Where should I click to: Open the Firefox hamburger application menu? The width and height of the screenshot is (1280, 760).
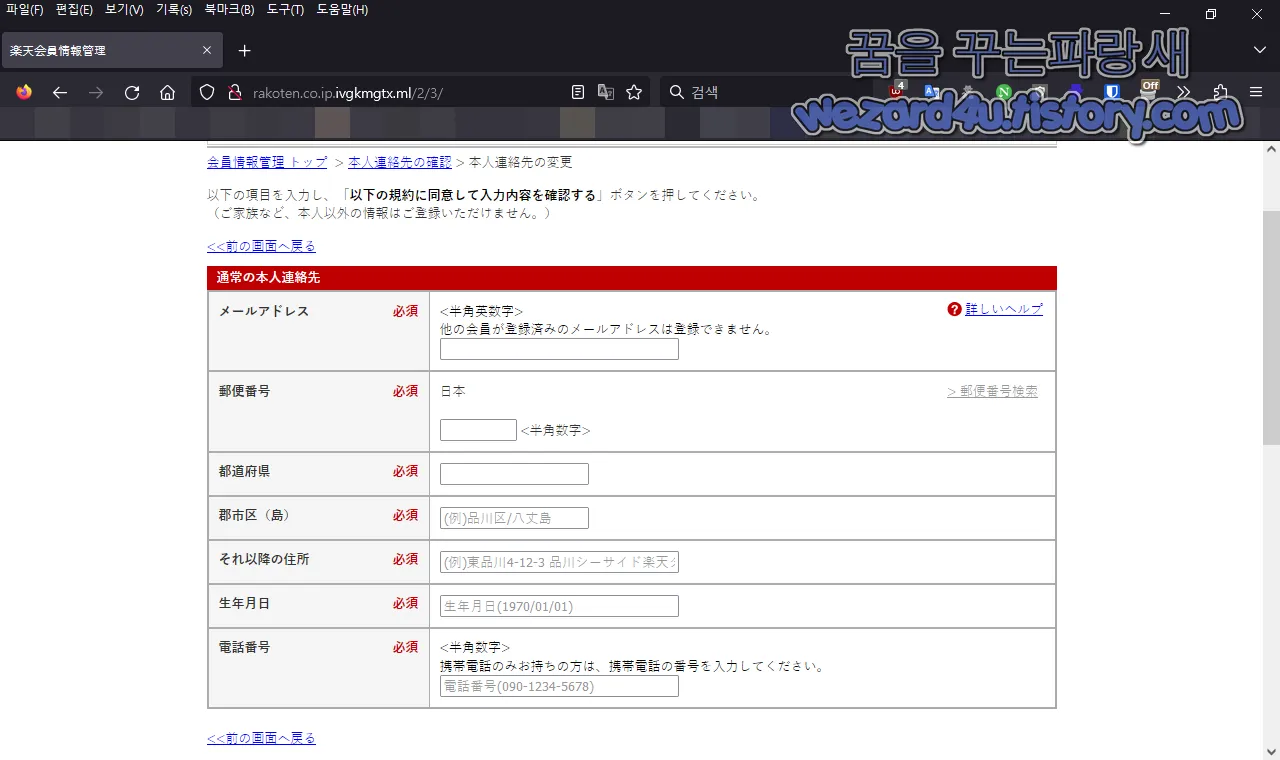click(x=1256, y=92)
